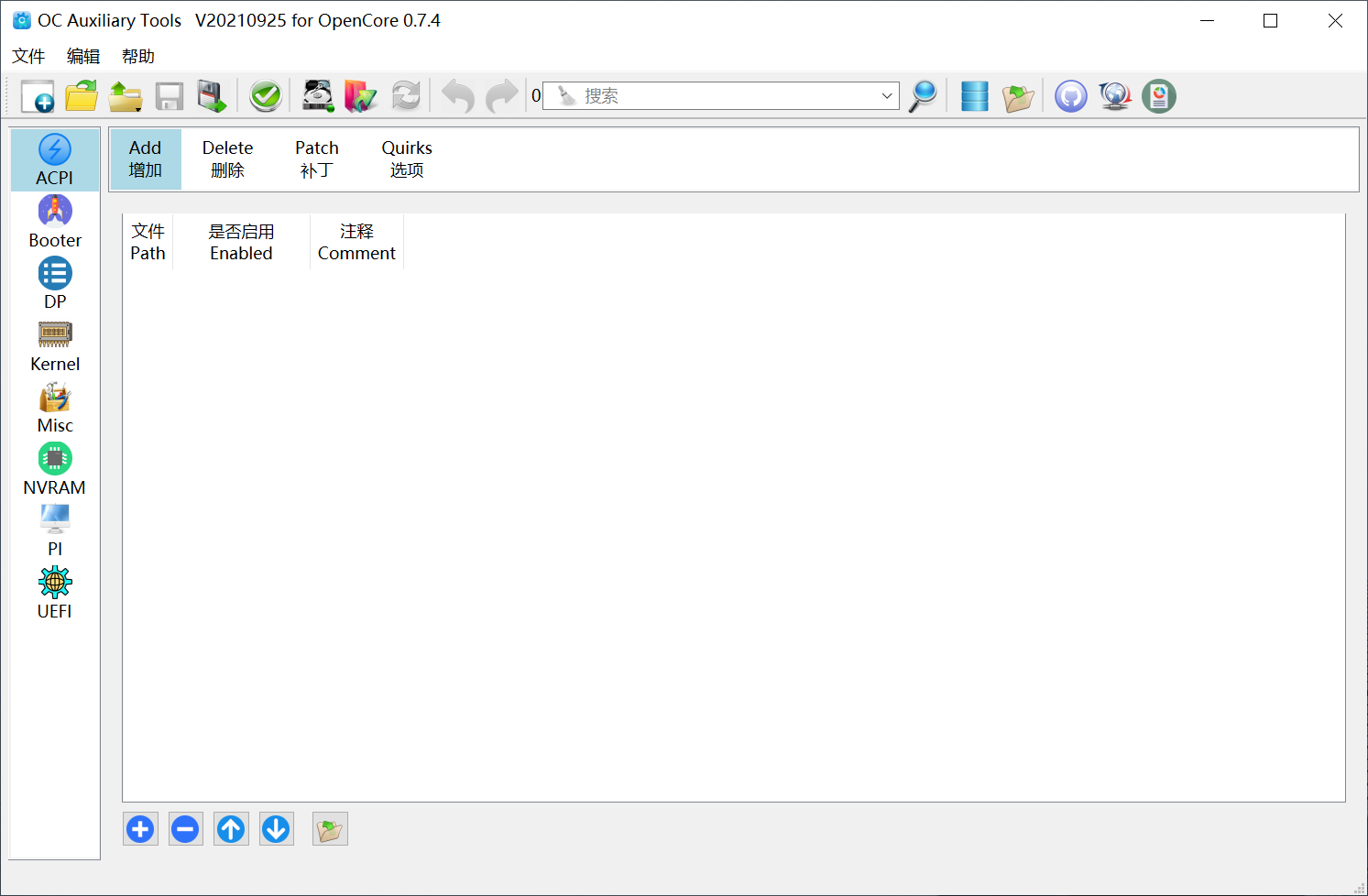This screenshot has width=1368, height=896.
Task: Create a new config file
Action: tap(38, 96)
